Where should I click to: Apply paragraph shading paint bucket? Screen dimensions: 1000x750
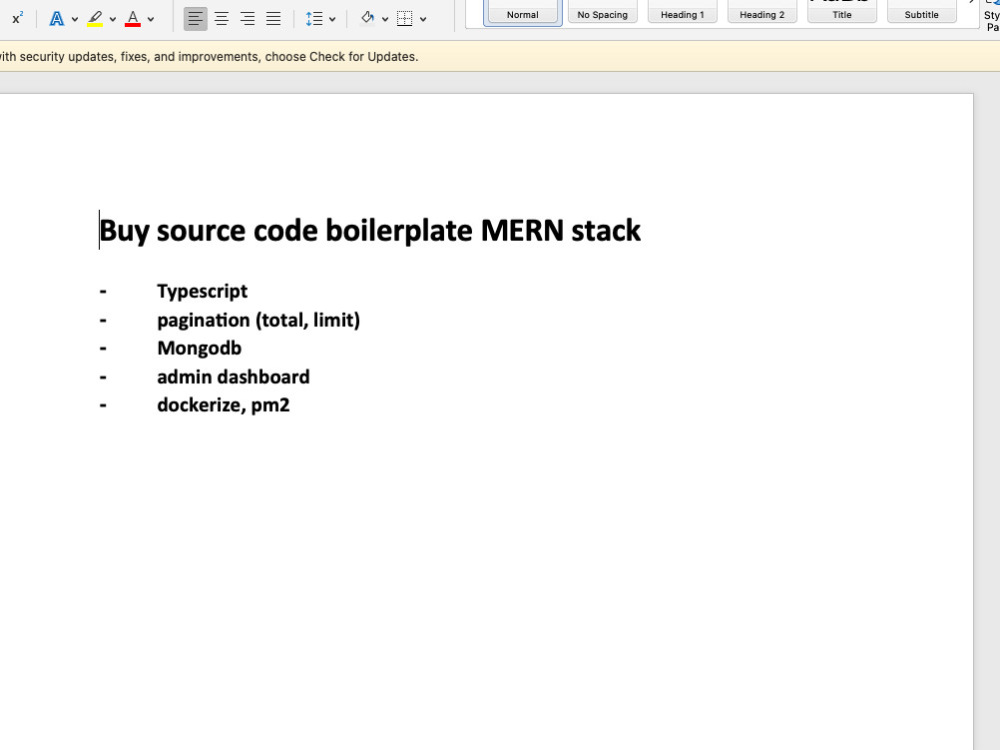click(x=367, y=18)
